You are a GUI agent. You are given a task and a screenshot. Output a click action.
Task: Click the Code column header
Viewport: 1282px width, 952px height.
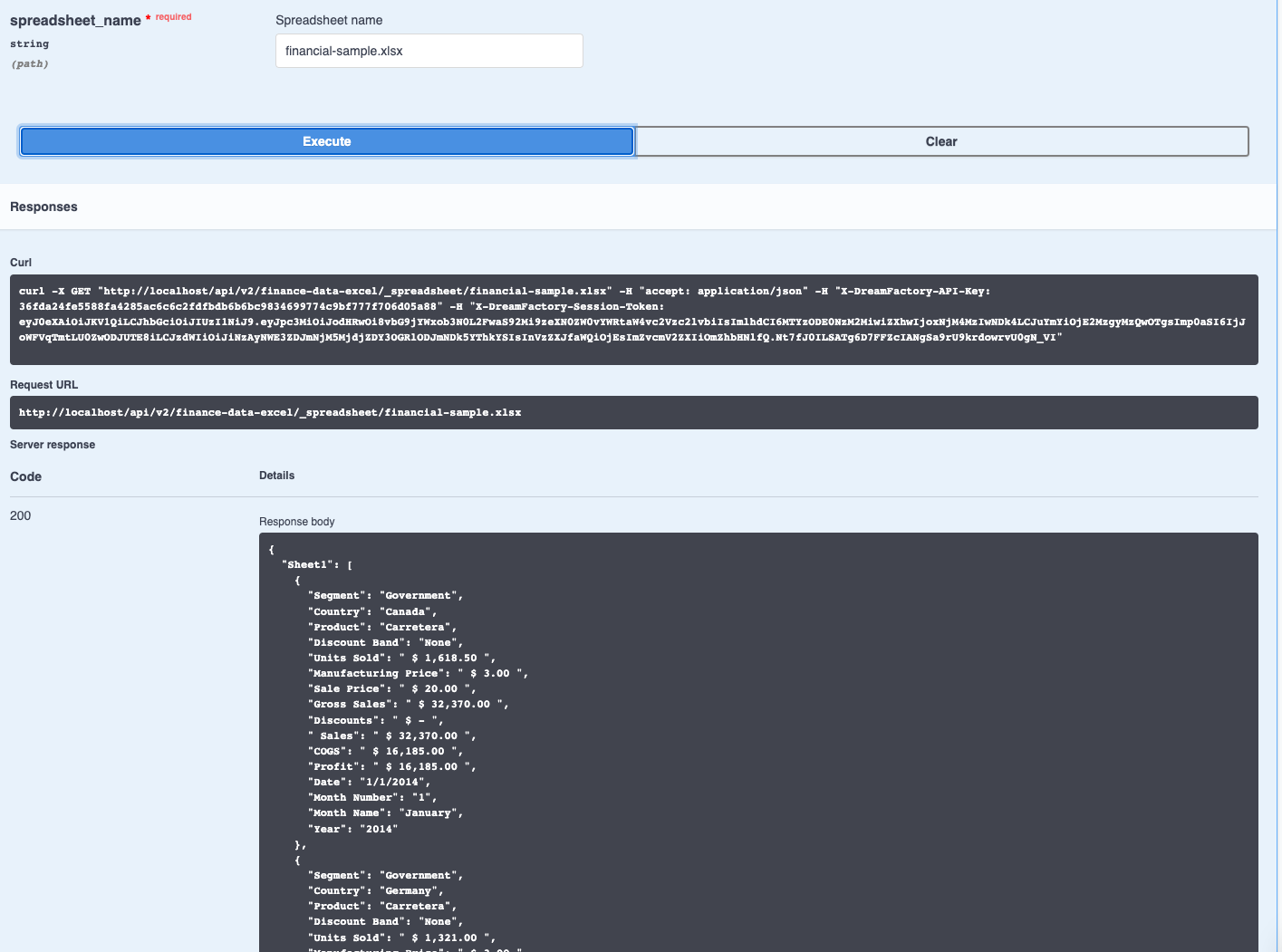25,476
